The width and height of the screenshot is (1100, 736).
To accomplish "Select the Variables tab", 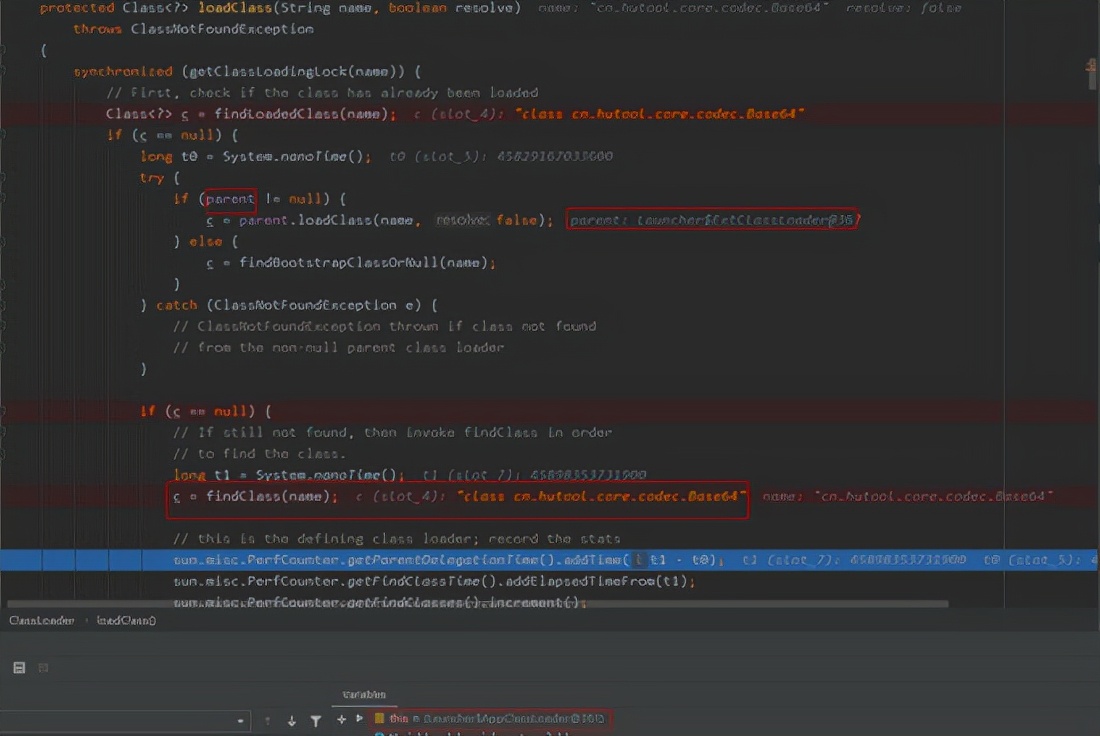I will point(363,694).
